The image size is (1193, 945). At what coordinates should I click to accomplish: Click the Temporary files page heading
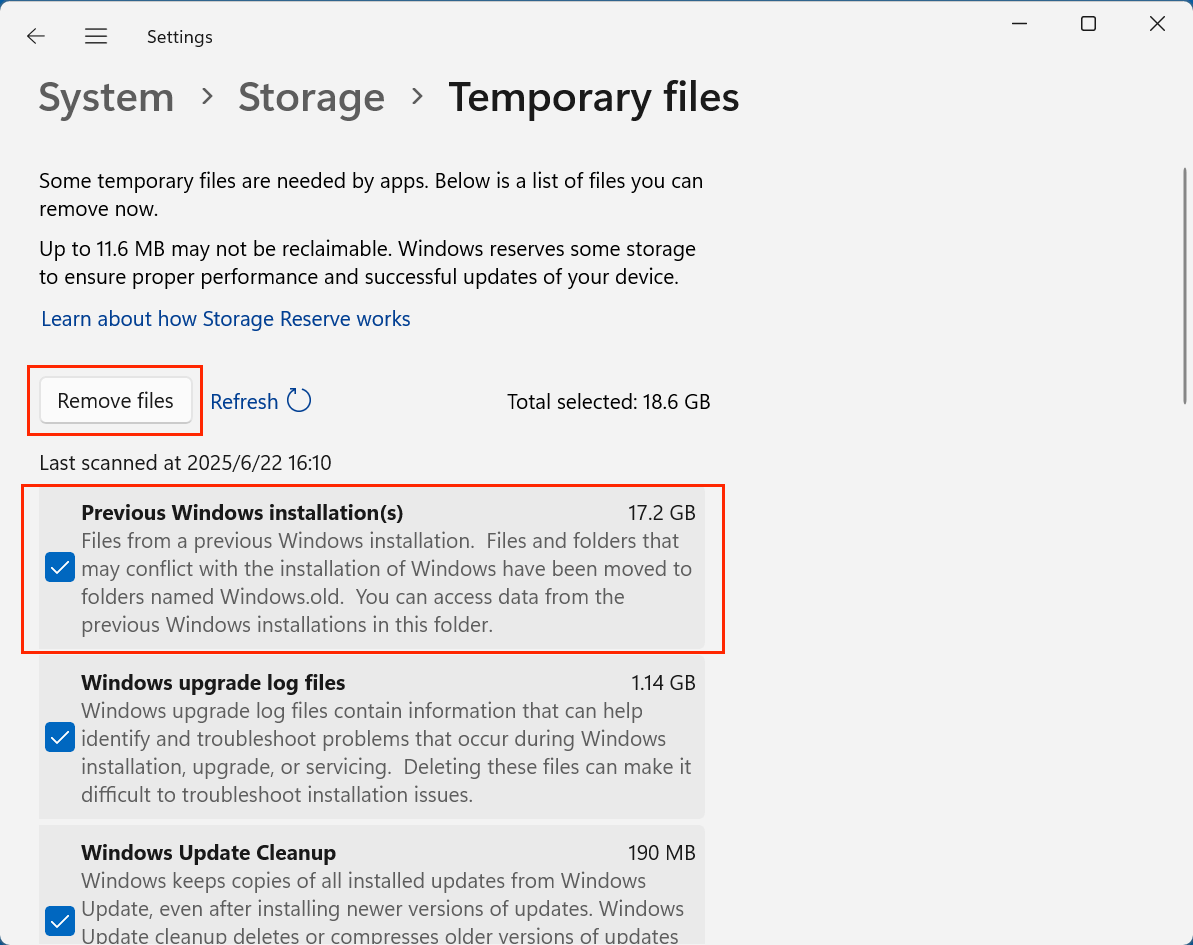pos(593,98)
